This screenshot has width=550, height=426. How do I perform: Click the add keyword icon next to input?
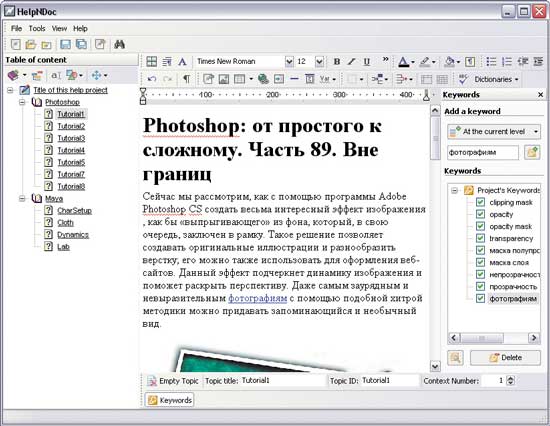click(532, 152)
